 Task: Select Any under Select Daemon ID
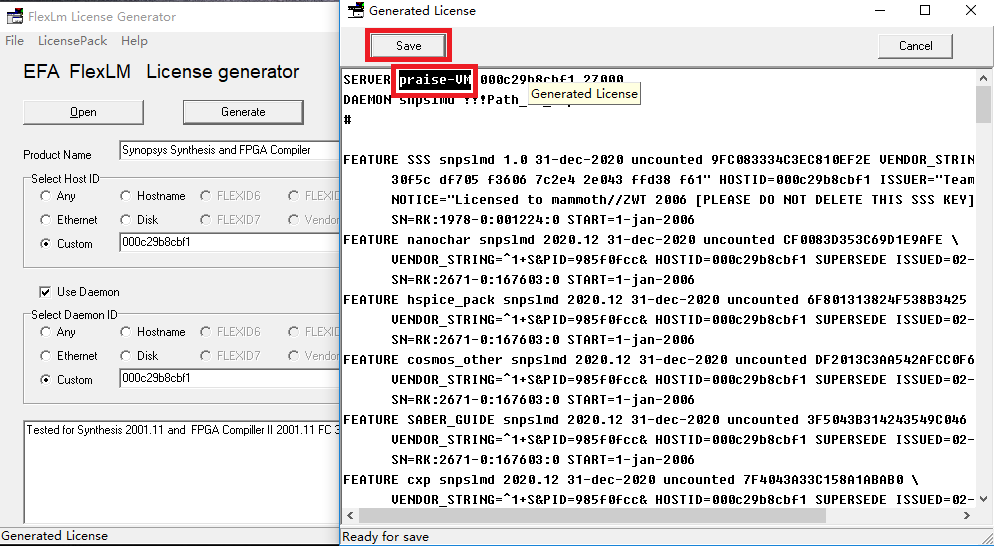click(57, 332)
